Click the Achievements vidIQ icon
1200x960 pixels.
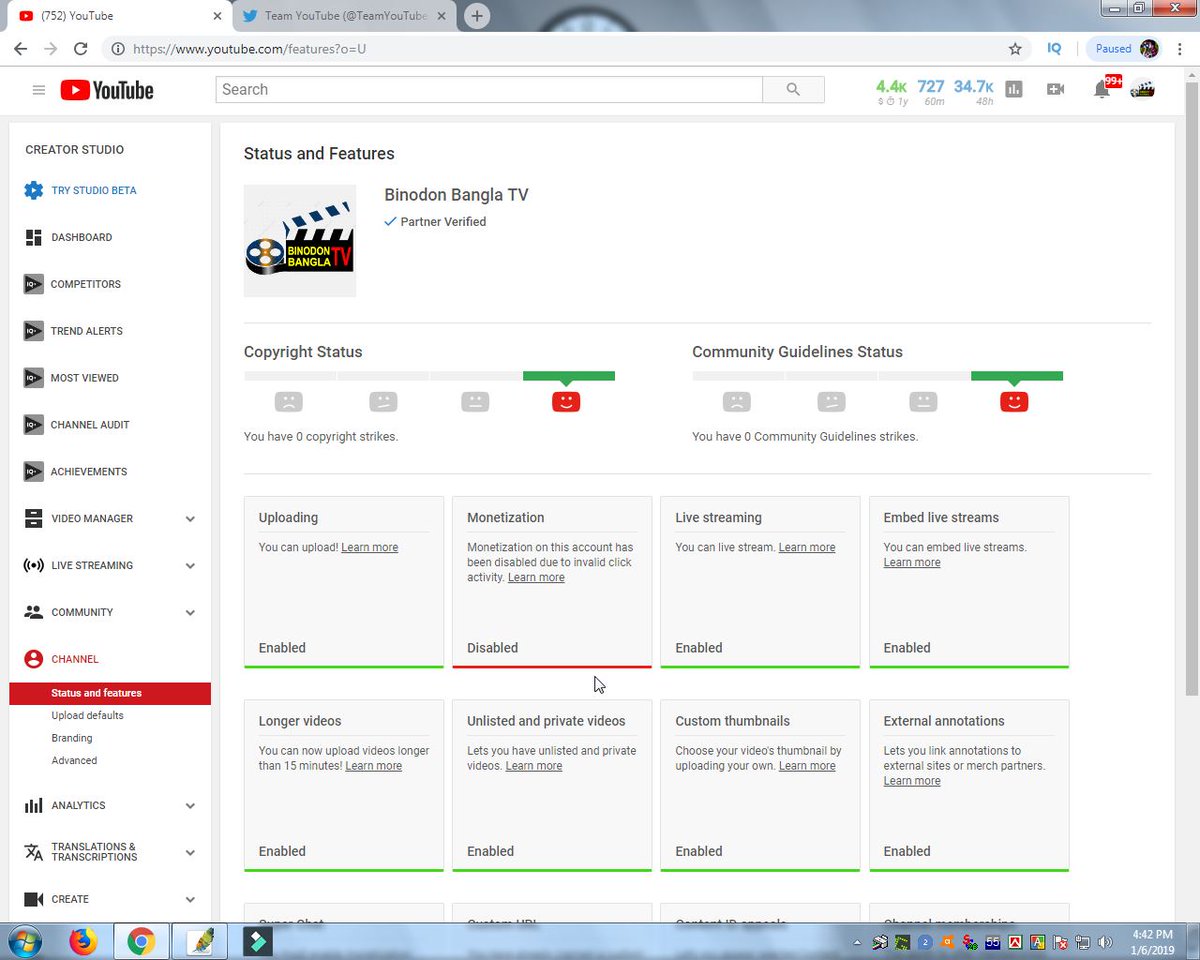click(33, 472)
